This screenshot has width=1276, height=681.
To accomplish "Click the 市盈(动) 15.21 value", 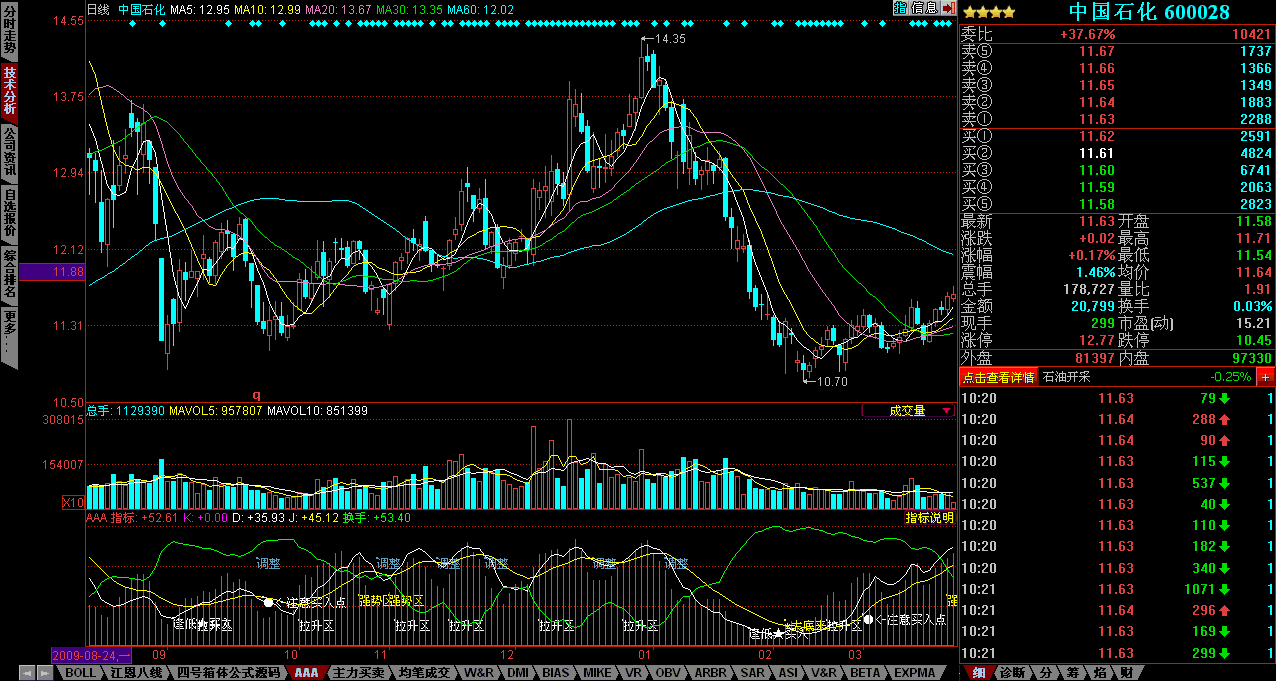I will pos(1255,323).
